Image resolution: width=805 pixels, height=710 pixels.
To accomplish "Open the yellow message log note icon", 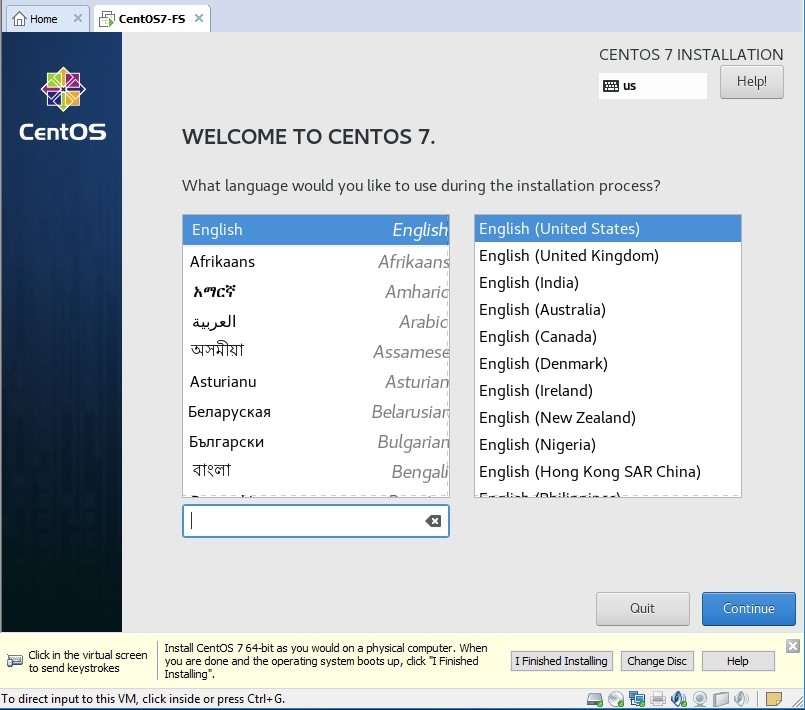I will point(773,699).
